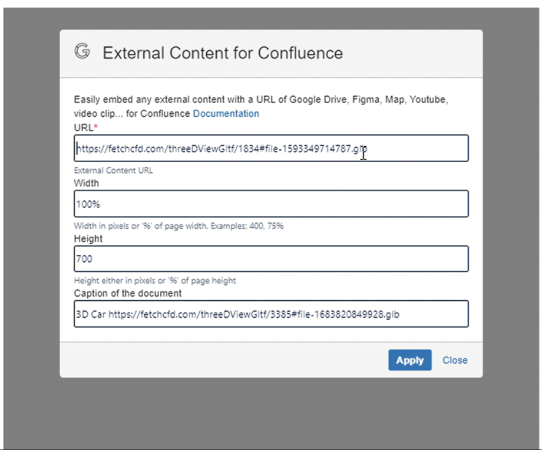
Task: Apply the external content settings
Action: pyautogui.click(x=410, y=360)
